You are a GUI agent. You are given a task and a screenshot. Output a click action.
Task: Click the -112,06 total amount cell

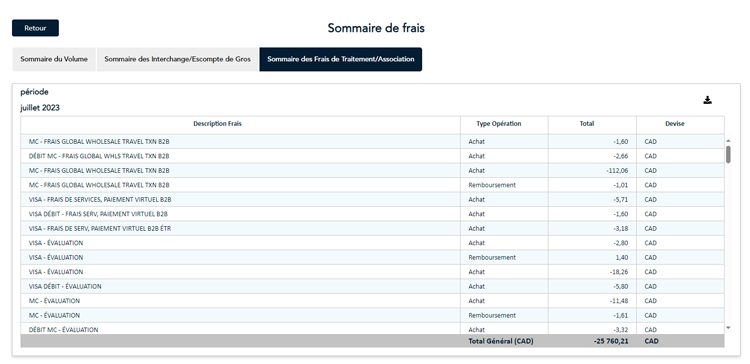[x=592, y=170]
